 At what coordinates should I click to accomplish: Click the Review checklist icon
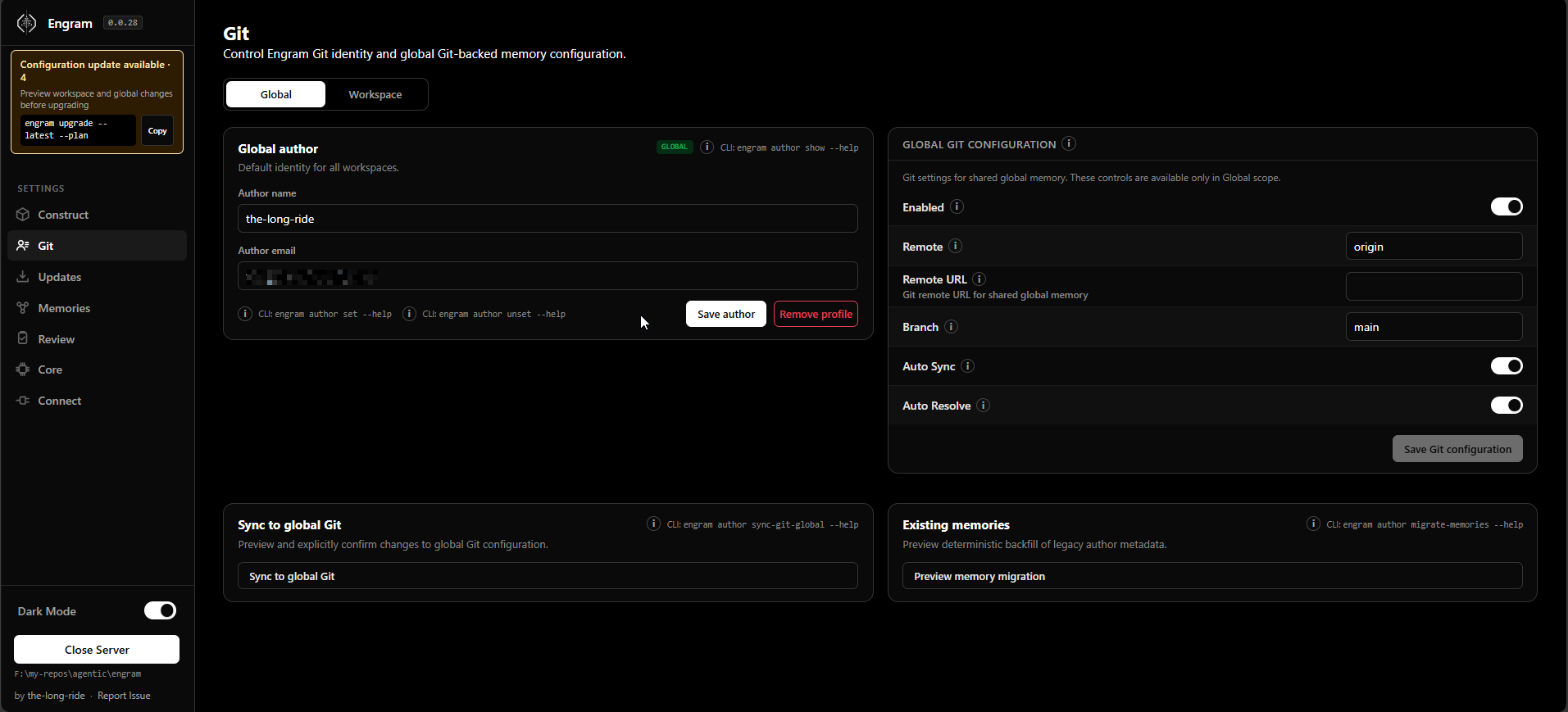point(23,338)
